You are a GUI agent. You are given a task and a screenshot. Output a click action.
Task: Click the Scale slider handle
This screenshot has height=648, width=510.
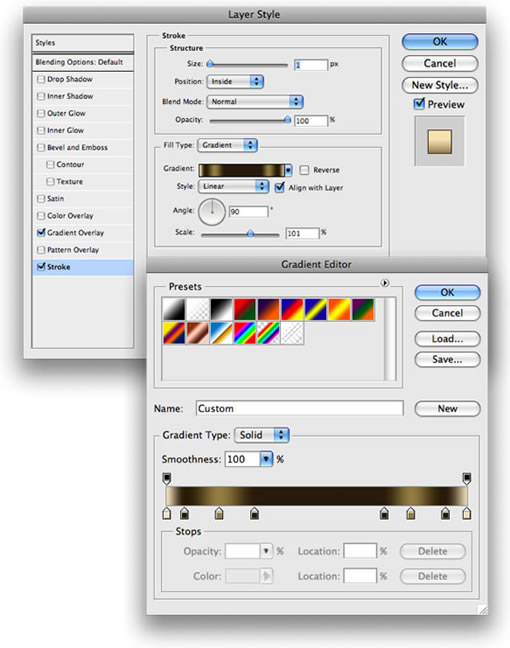pyautogui.click(x=250, y=233)
